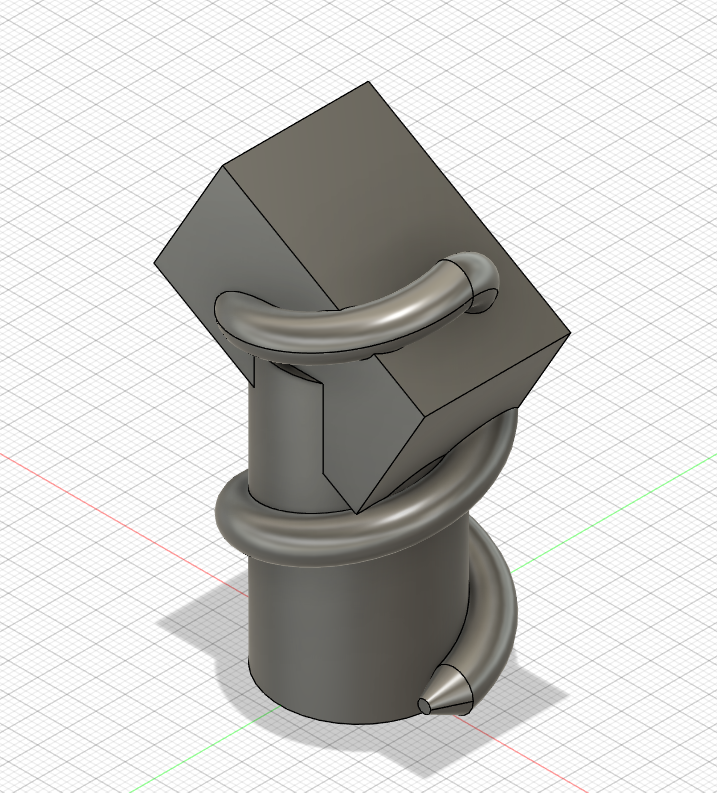Click the topmost corner of the box
The image size is (717, 793).
pos(369,84)
